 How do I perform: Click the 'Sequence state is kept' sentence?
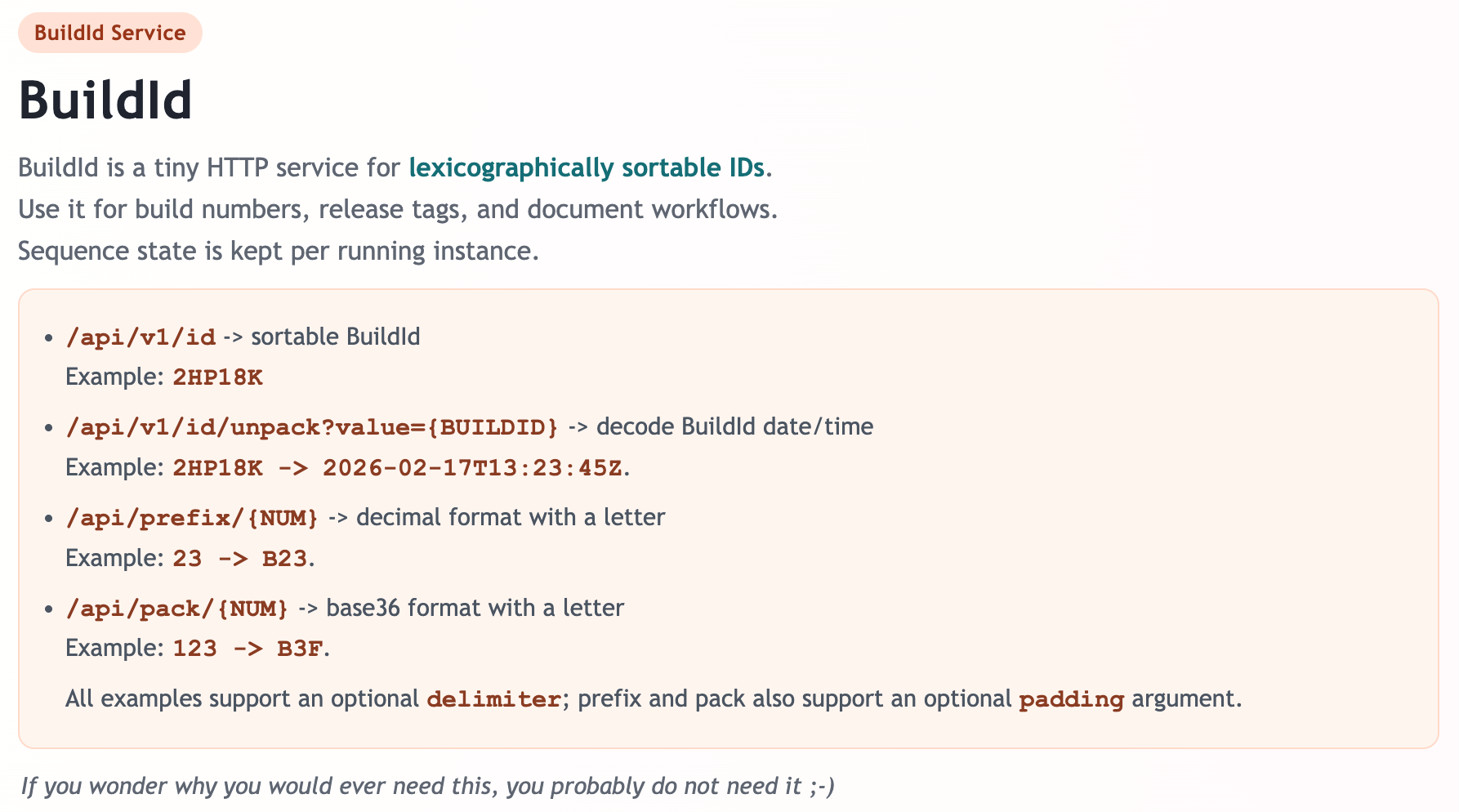(278, 251)
